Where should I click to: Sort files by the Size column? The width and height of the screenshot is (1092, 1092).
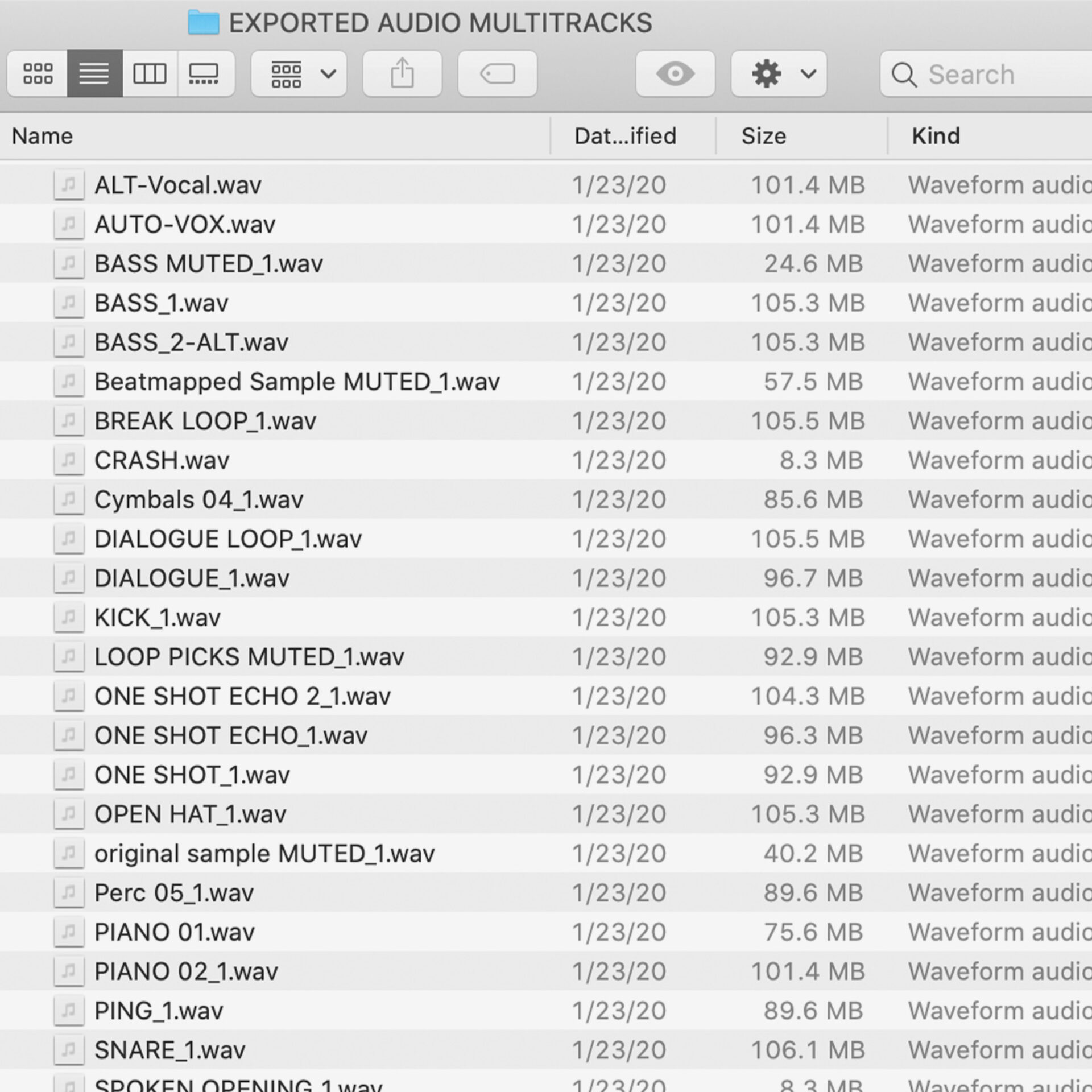(x=763, y=135)
